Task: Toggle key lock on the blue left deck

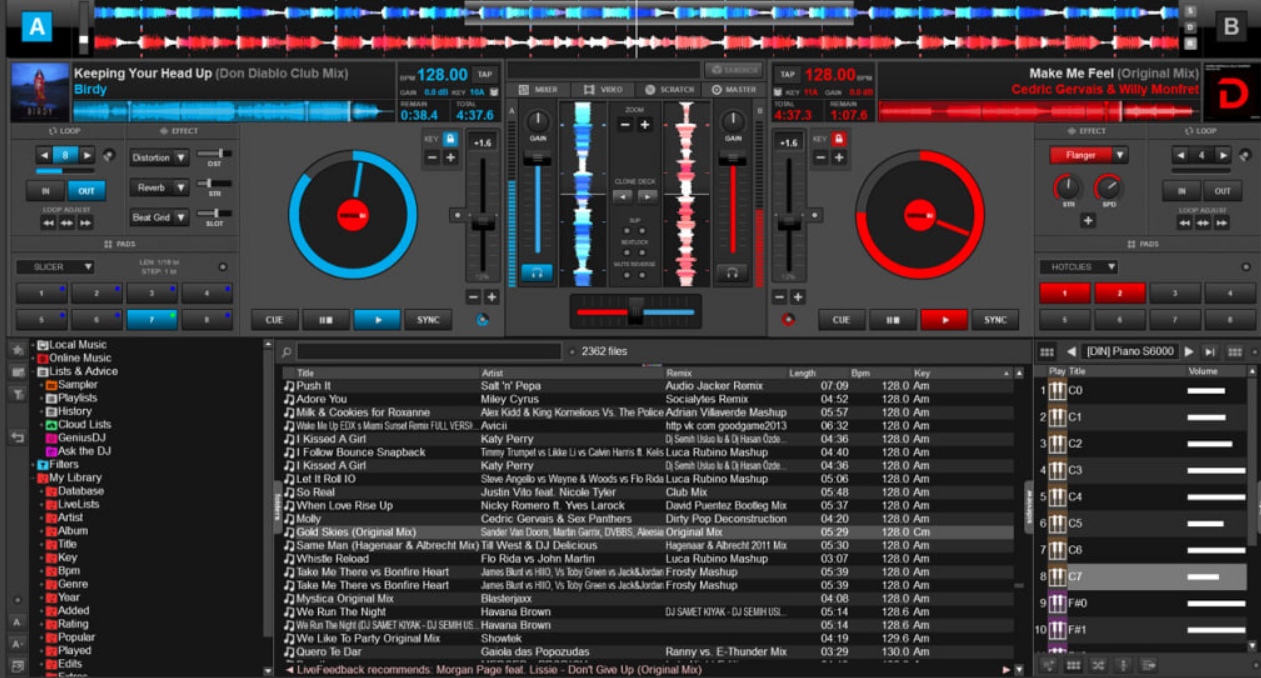Action: (x=450, y=139)
